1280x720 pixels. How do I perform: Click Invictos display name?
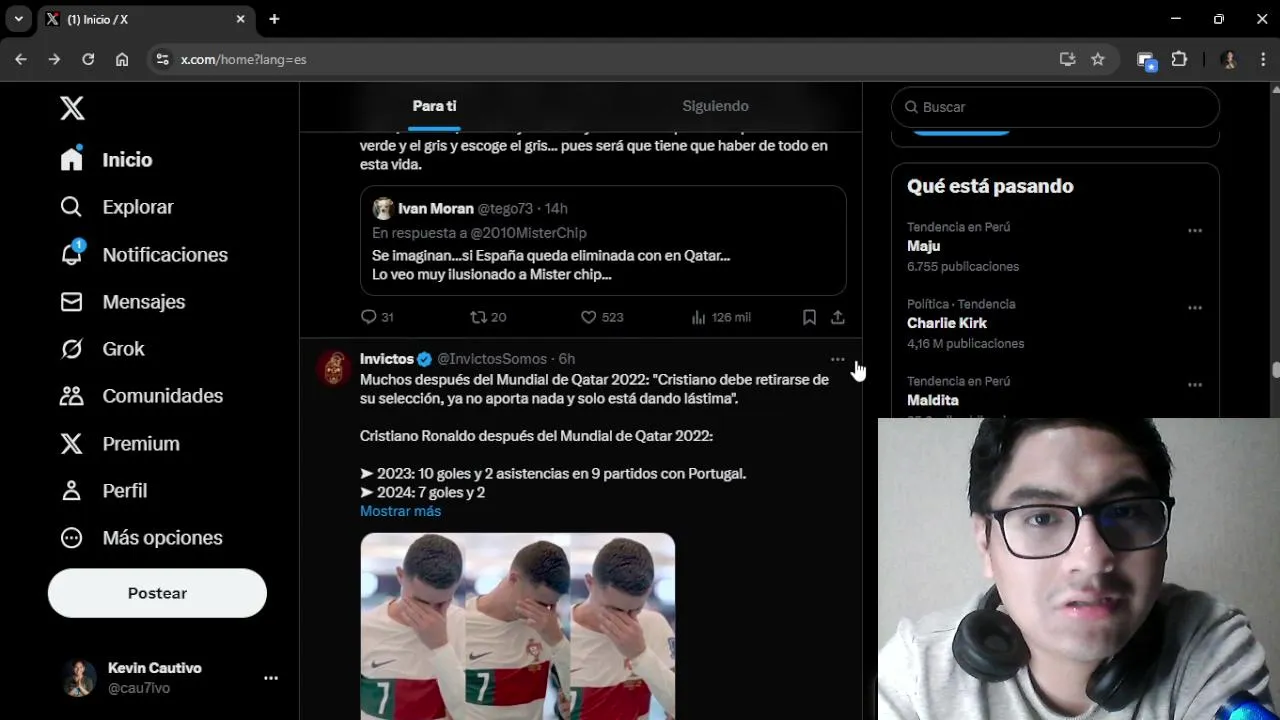point(386,359)
